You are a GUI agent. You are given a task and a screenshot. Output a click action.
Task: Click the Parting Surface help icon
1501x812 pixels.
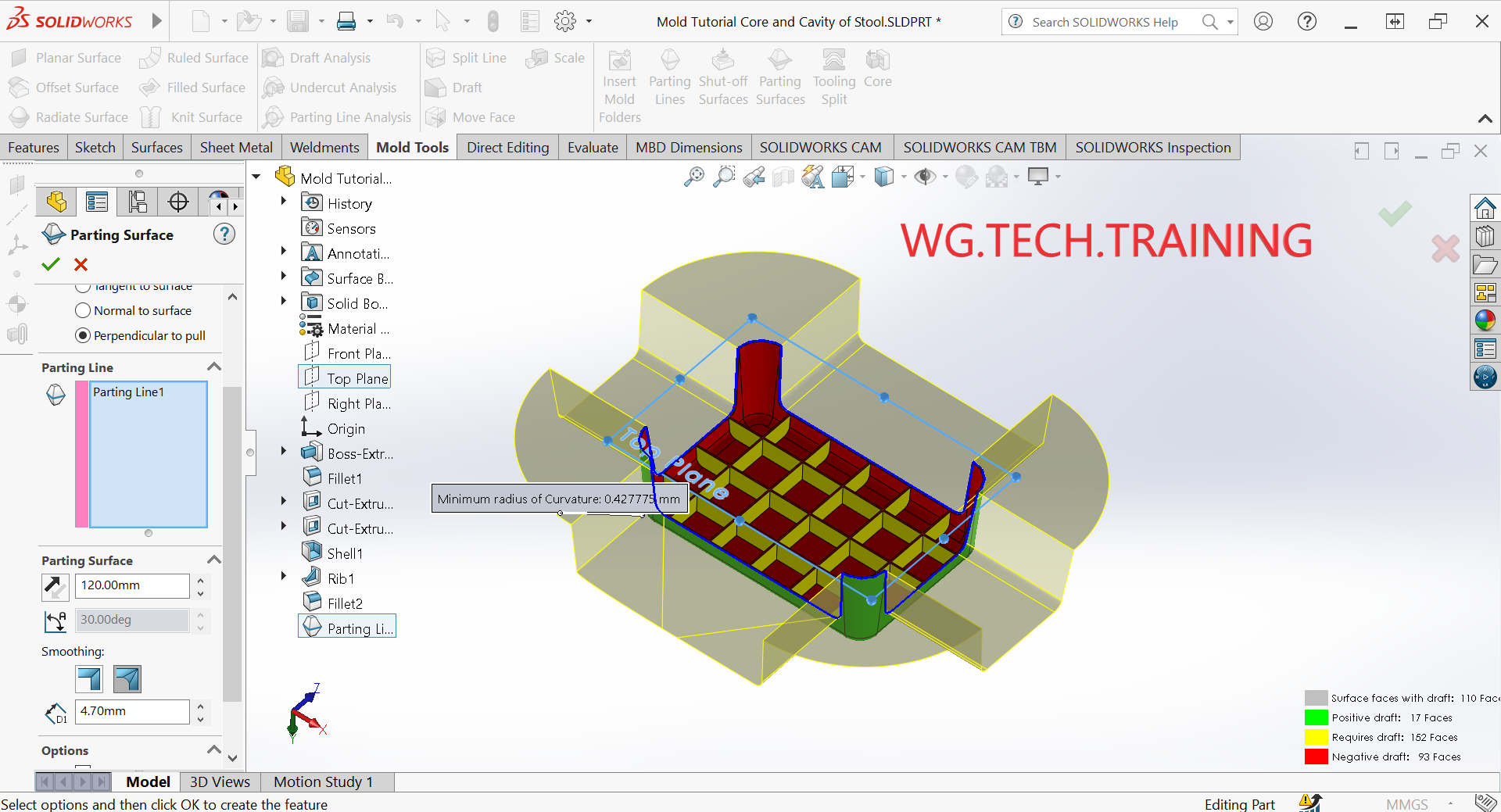224,234
